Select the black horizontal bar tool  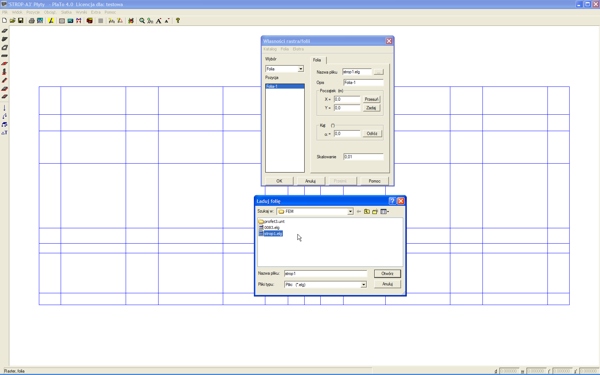pos(5,56)
